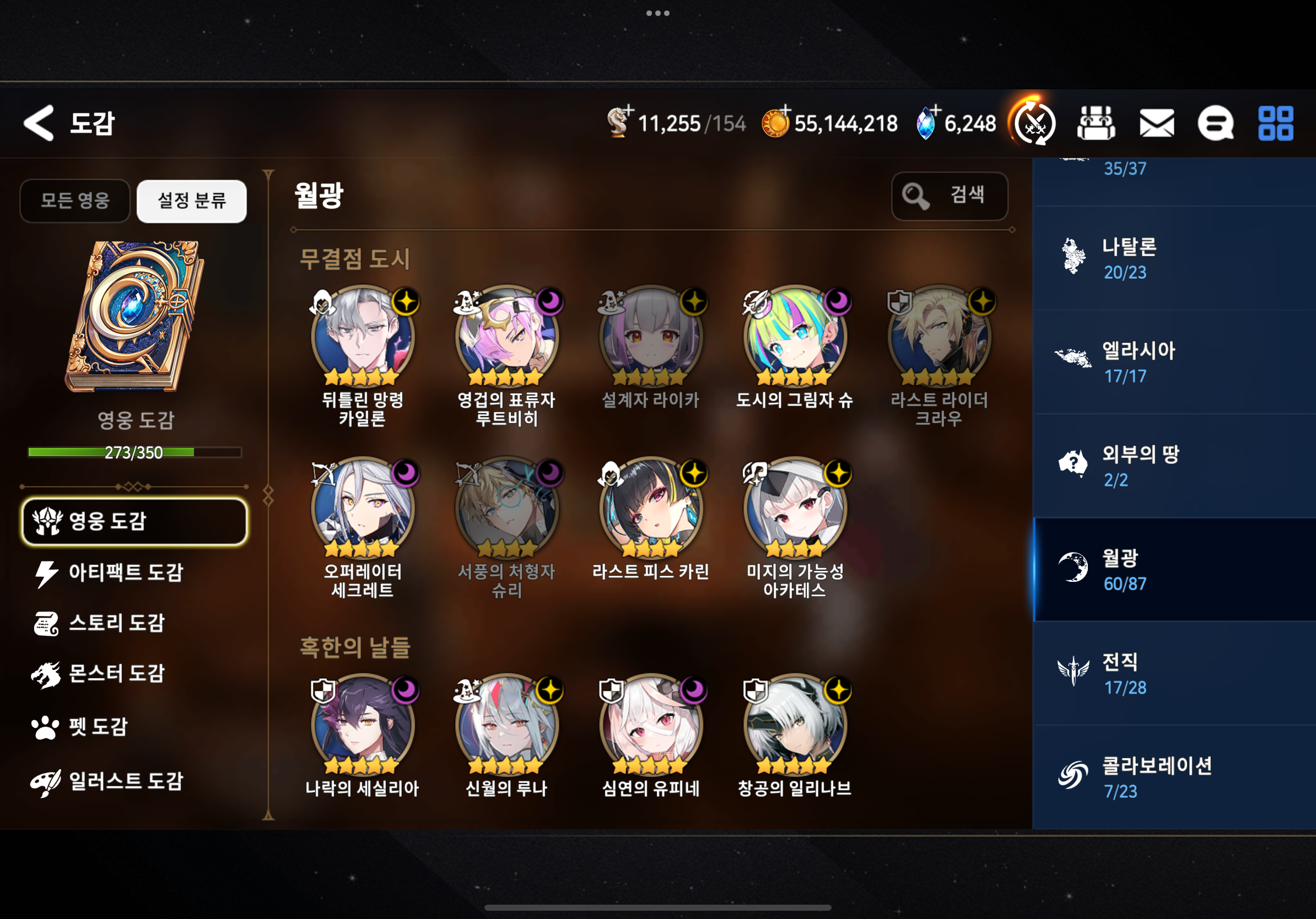This screenshot has height=919, width=1316.
Task: Open the blue grid menu icon
Action: (1276, 123)
